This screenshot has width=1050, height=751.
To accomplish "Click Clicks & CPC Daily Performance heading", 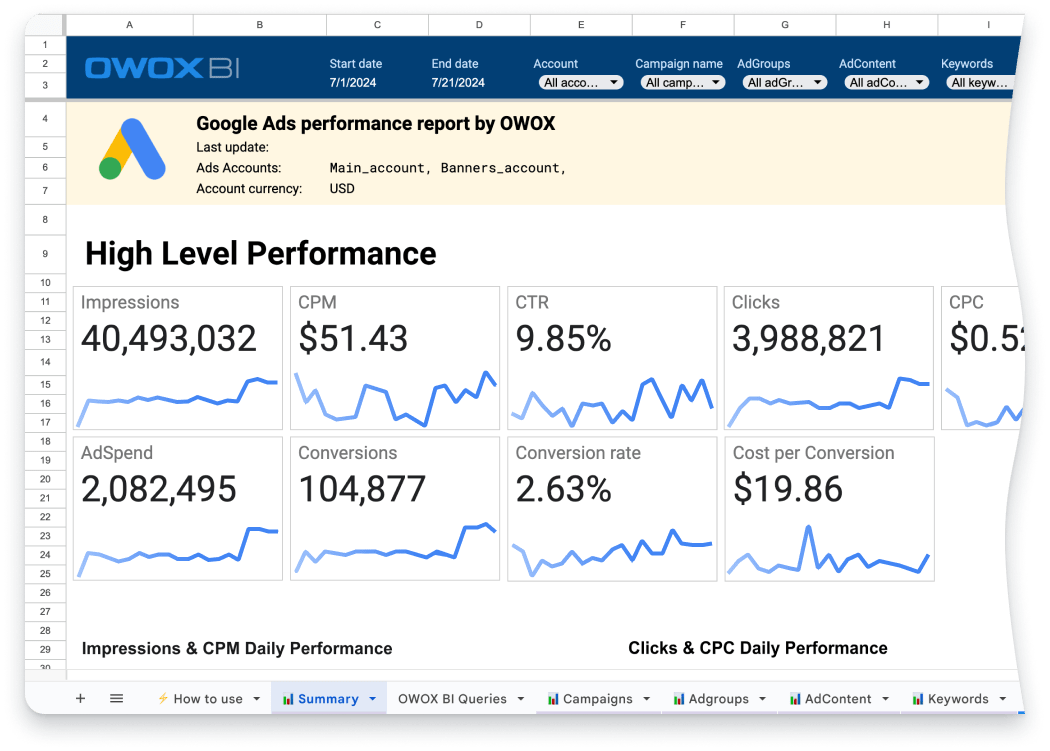I will click(758, 648).
